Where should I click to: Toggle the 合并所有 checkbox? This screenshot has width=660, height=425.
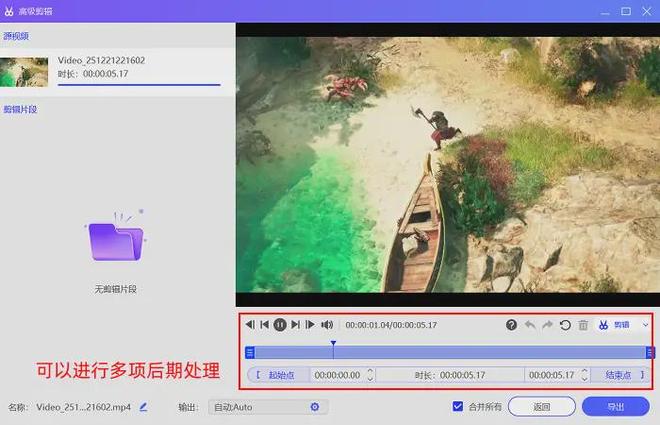coord(458,407)
